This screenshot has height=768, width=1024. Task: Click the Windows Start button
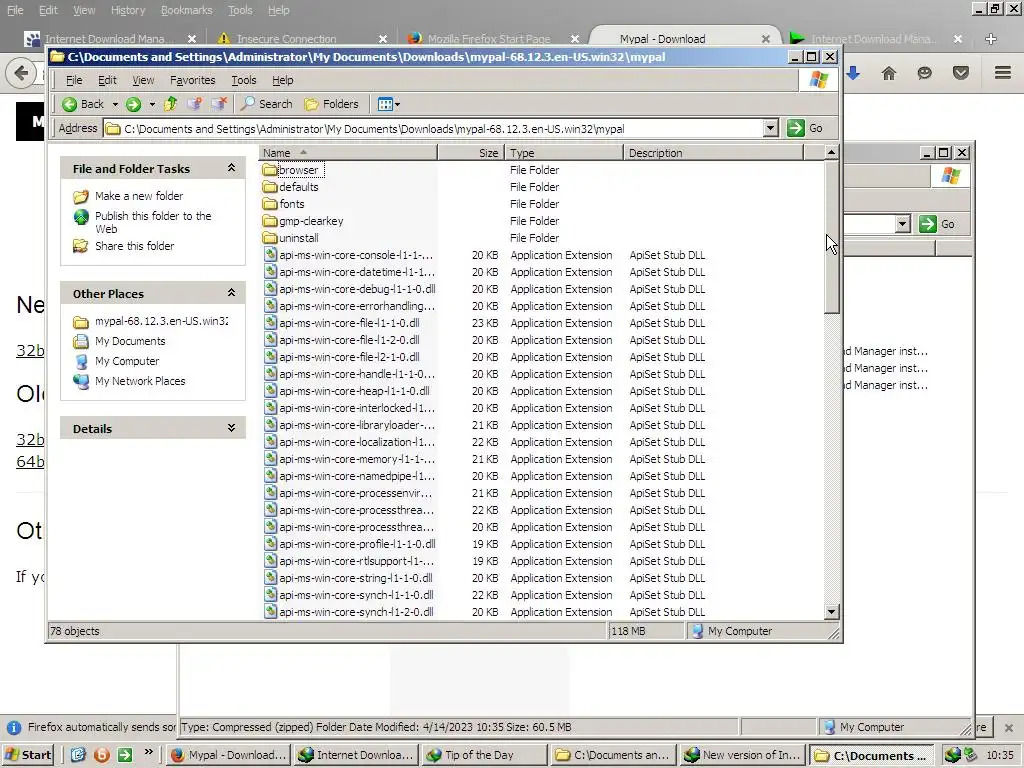pyautogui.click(x=29, y=755)
